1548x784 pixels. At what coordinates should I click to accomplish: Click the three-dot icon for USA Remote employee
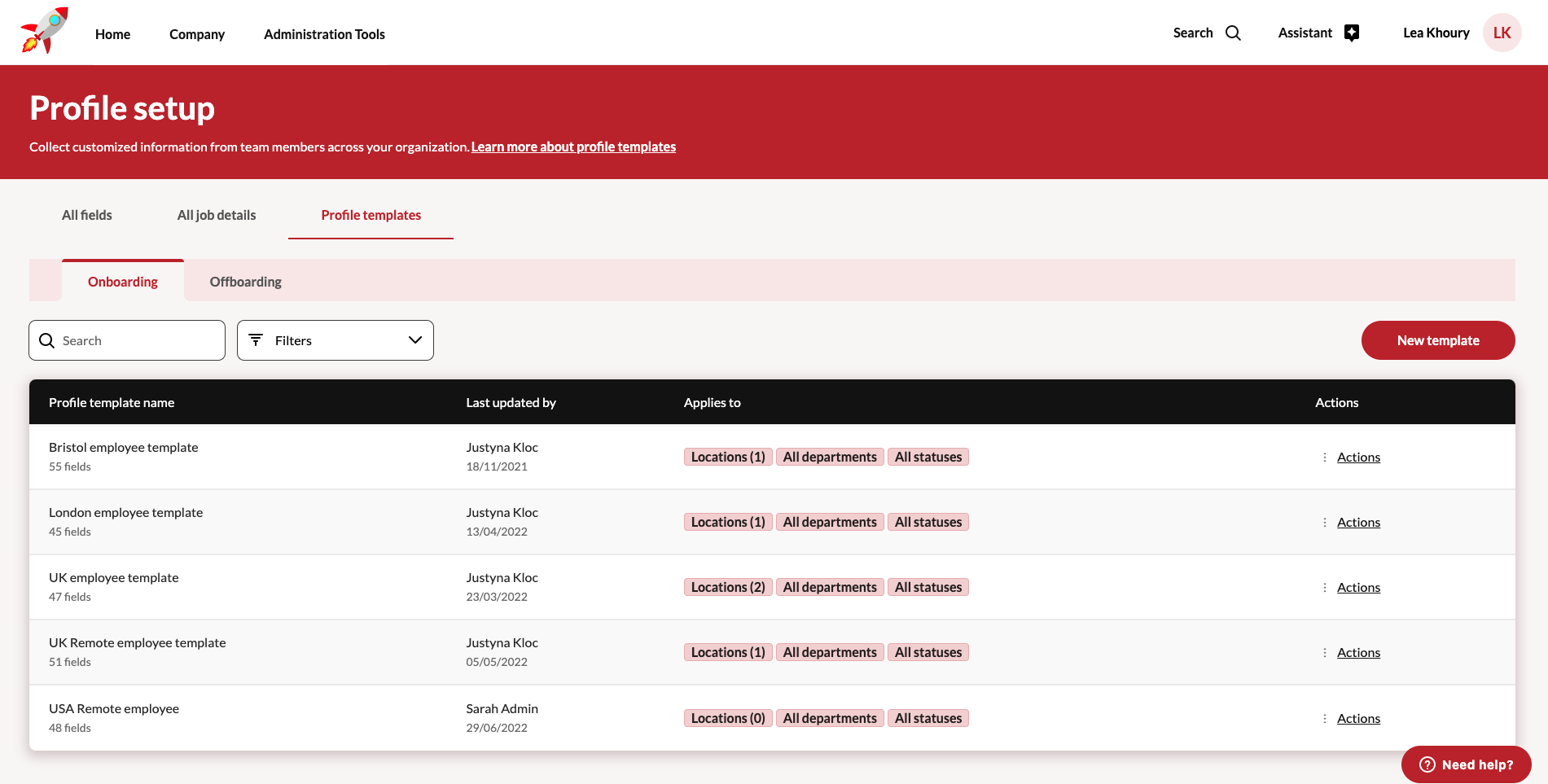[1325, 719]
